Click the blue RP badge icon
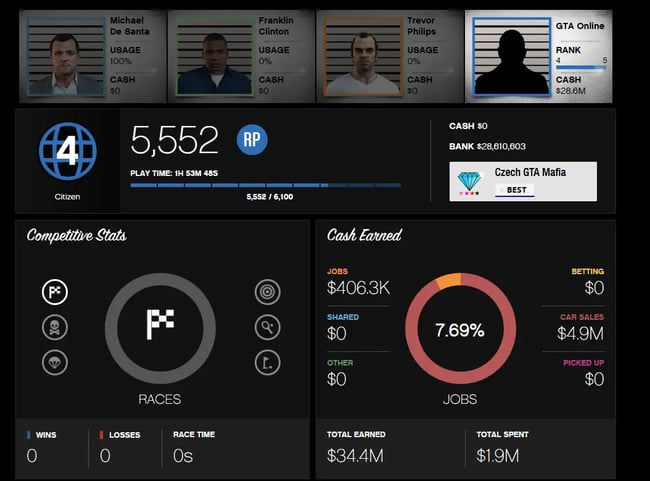The image size is (650, 481). (x=253, y=140)
